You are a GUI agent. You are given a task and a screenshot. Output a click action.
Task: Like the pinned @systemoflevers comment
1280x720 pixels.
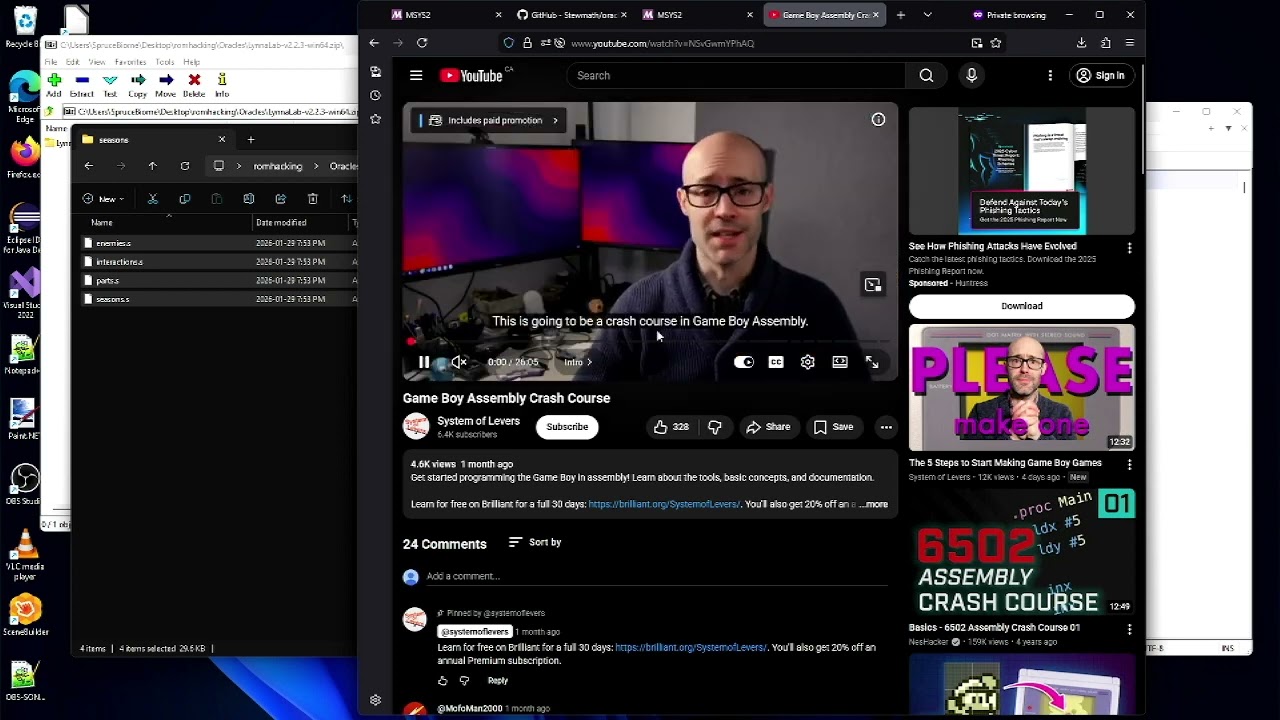443,681
